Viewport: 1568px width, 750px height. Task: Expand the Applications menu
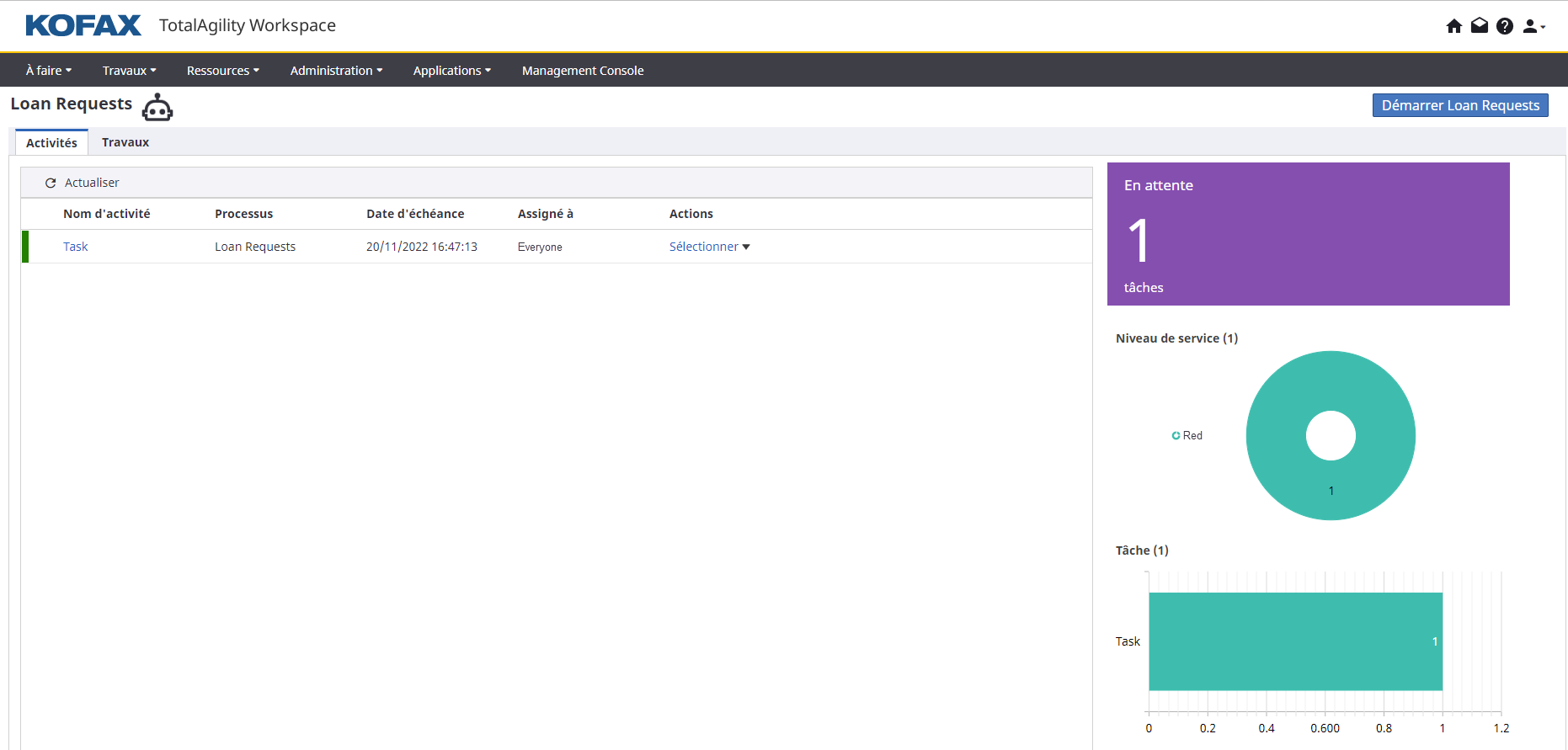pos(451,71)
